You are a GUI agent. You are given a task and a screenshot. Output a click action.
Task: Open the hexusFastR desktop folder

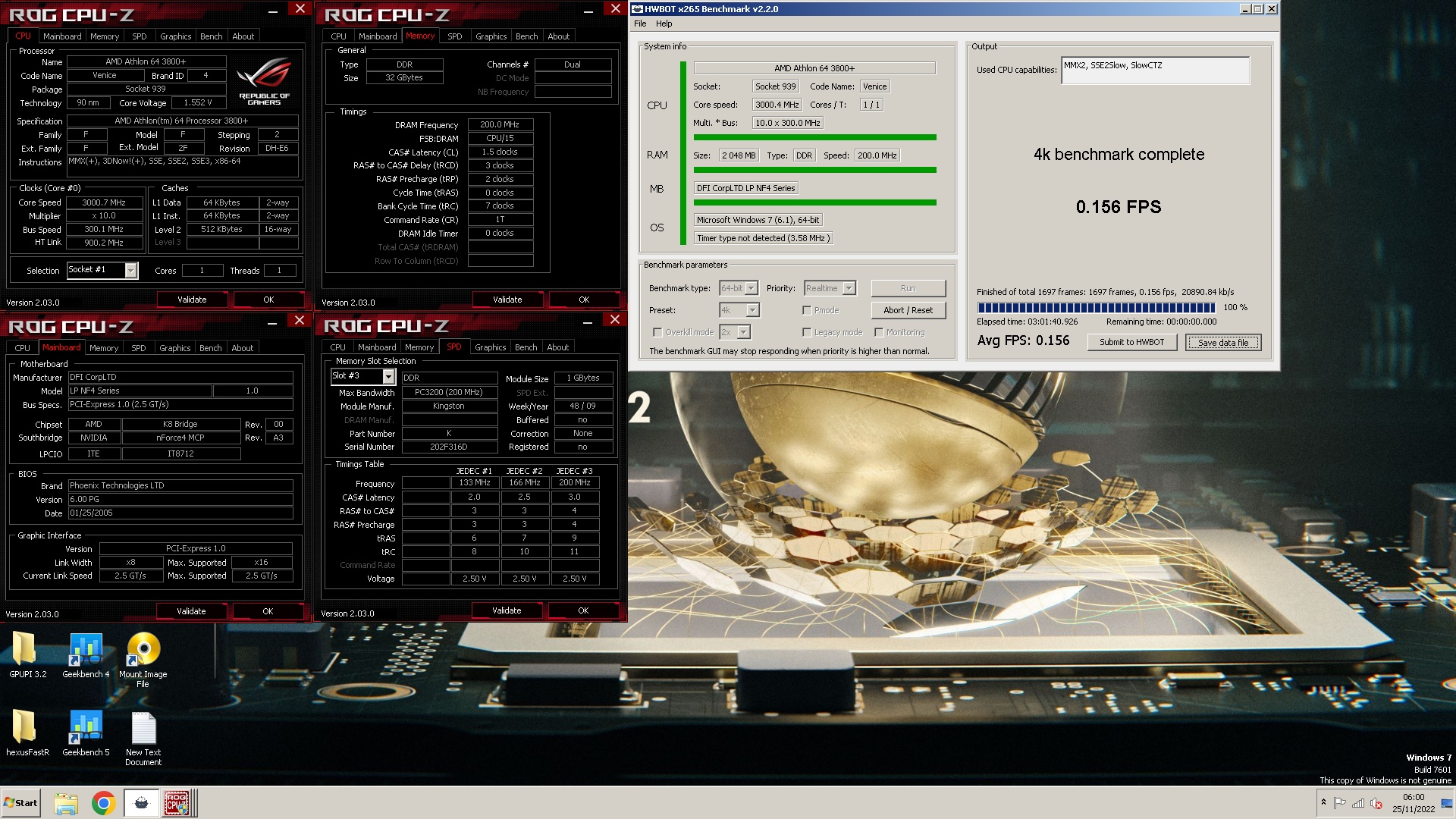[27, 733]
